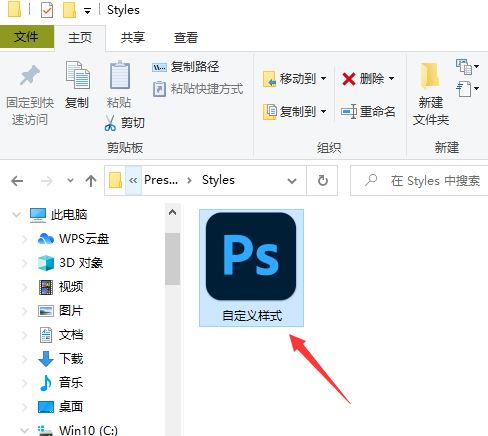488x436 pixels.
Task: Click the search Styles input field
Action: pyautogui.click(x=419, y=180)
